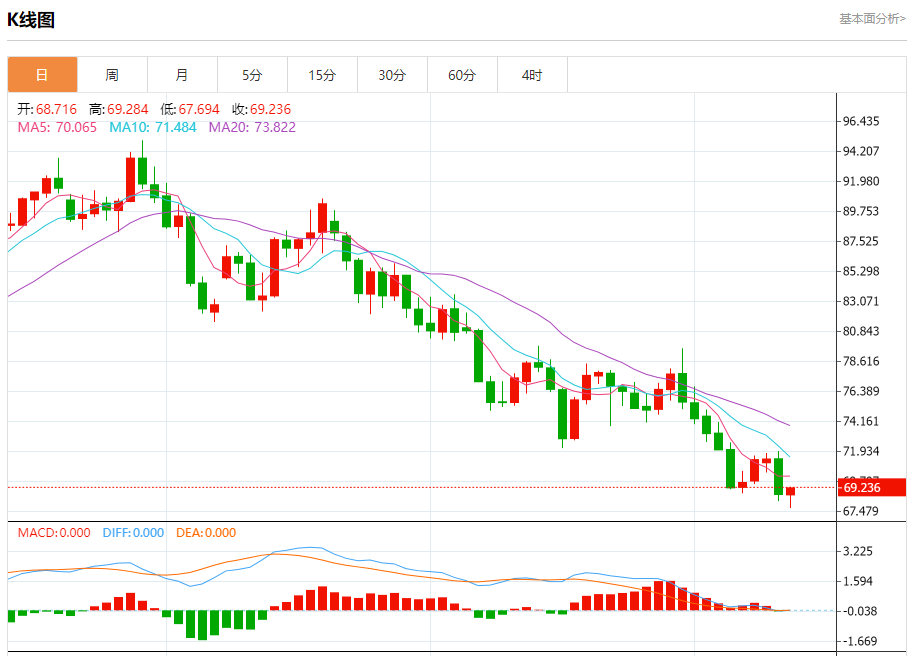Viewport: 917px width, 656px height.
Task: Click the MA10: 71.484 label
Action: point(153,127)
